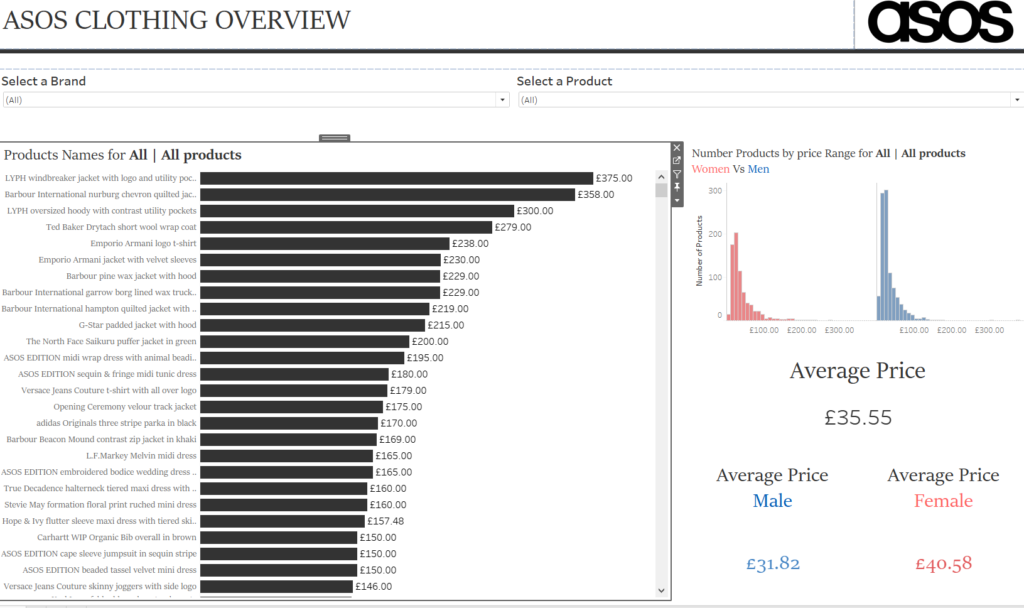
Task: Click the £358.00 price label
Action: [596, 195]
